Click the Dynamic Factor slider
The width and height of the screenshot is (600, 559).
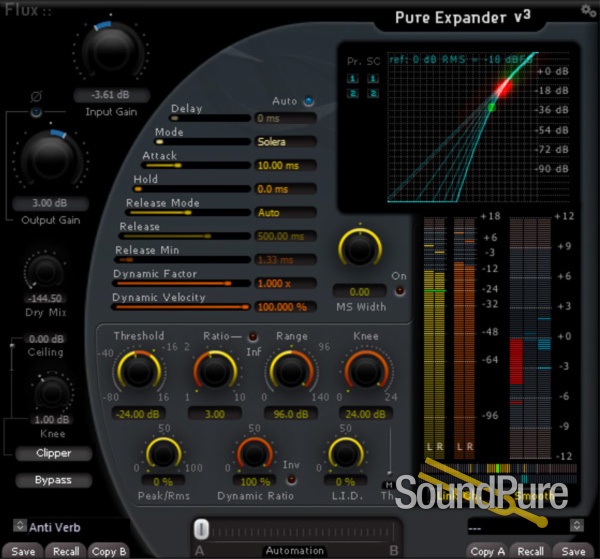point(181,284)
